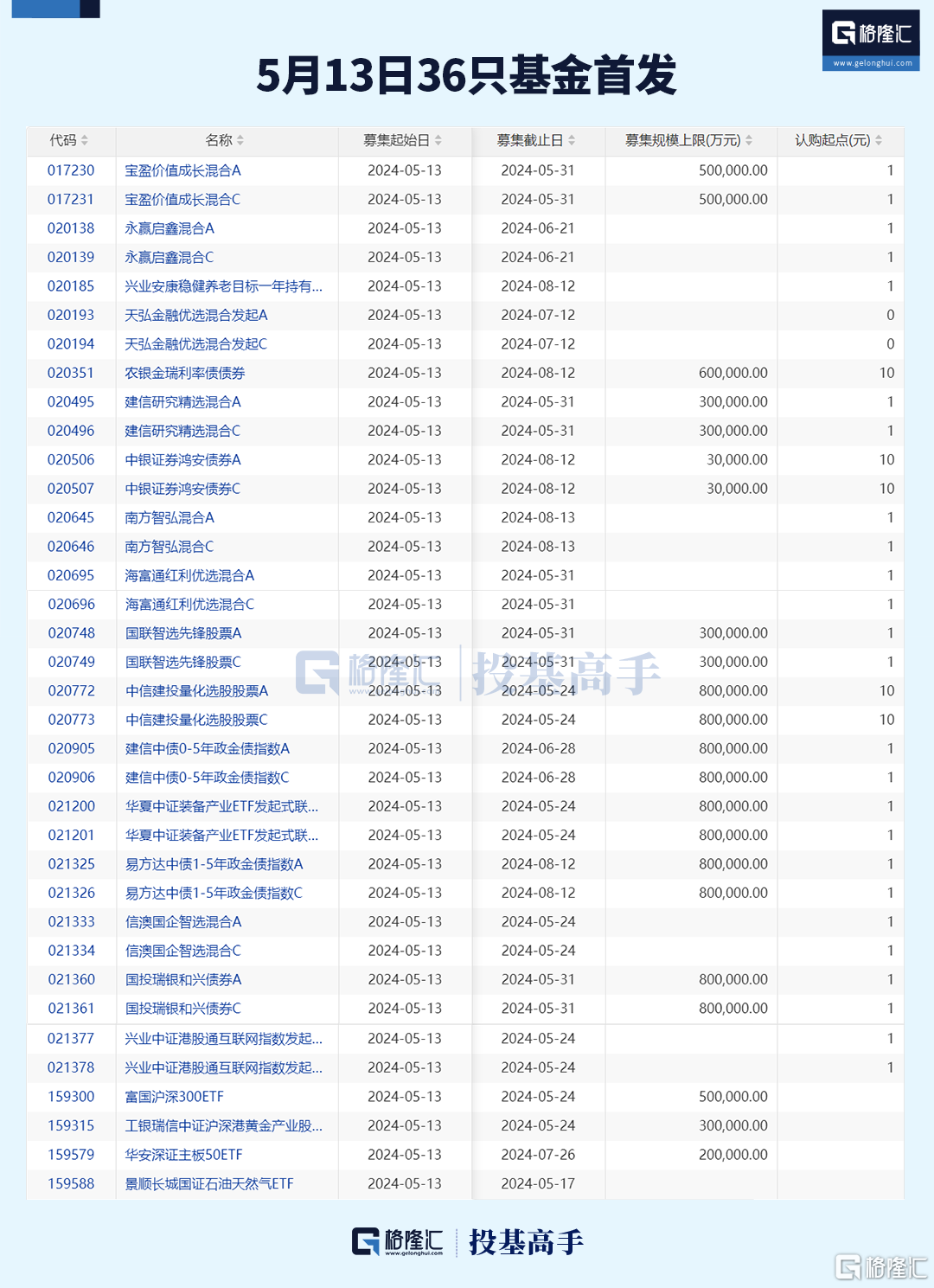The width and height of the screenshot is (934, 1288).
Task: Open fund 永赢启鑫混合A
Action: click(x=170, y=228)
